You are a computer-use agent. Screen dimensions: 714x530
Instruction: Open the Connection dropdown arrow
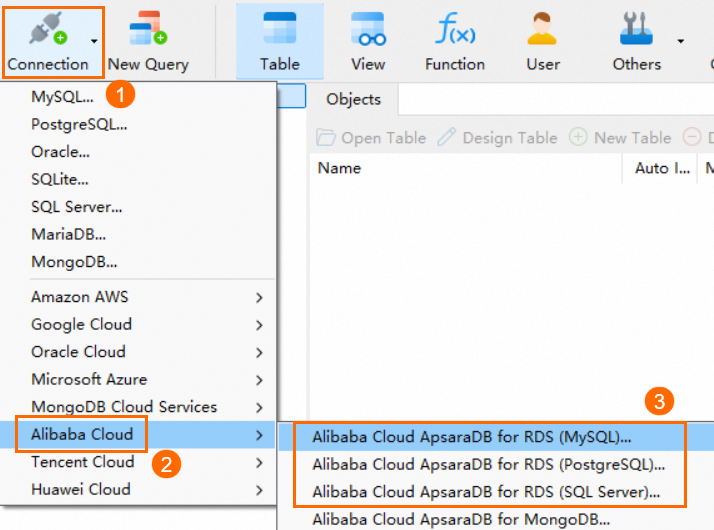94,41
